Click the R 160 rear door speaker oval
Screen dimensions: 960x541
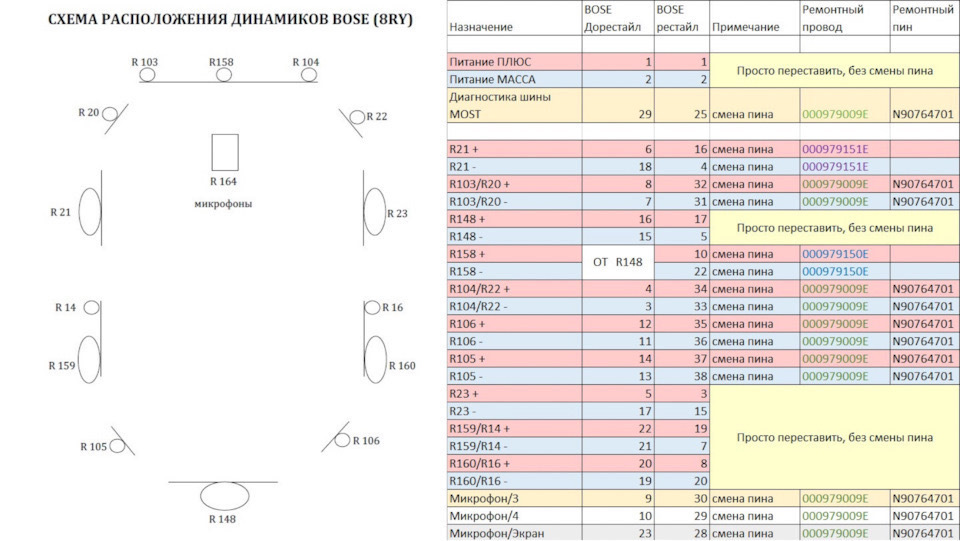click(375, 360)
